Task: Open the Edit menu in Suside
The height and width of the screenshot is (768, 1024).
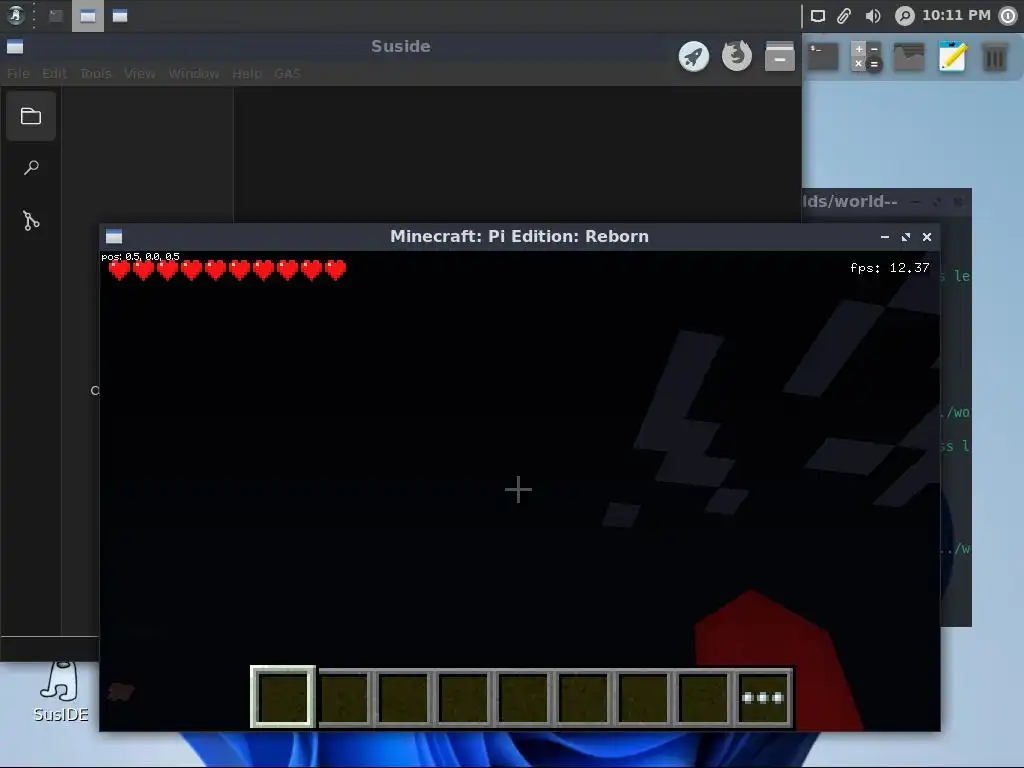Action: tap(54, 73)
